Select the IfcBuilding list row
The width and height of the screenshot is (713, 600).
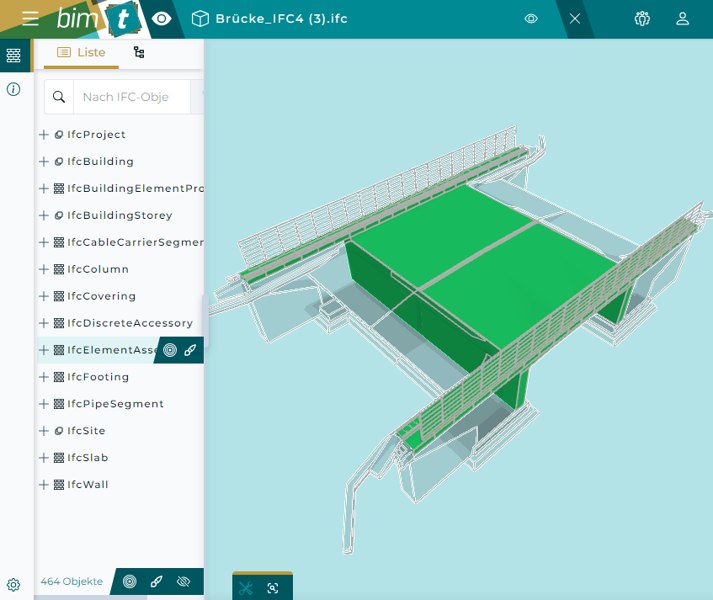(x=120, y=161)
